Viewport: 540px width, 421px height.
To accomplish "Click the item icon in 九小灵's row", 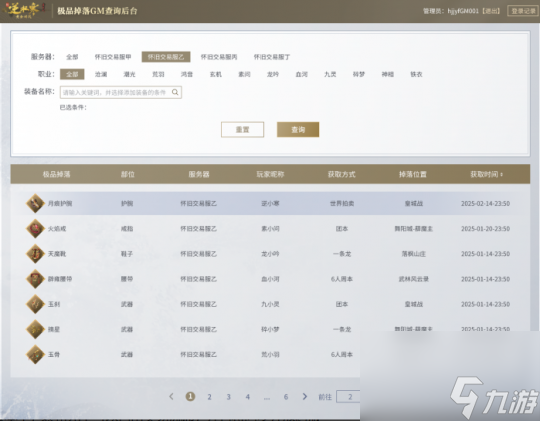I will click(x=35, y=304).
